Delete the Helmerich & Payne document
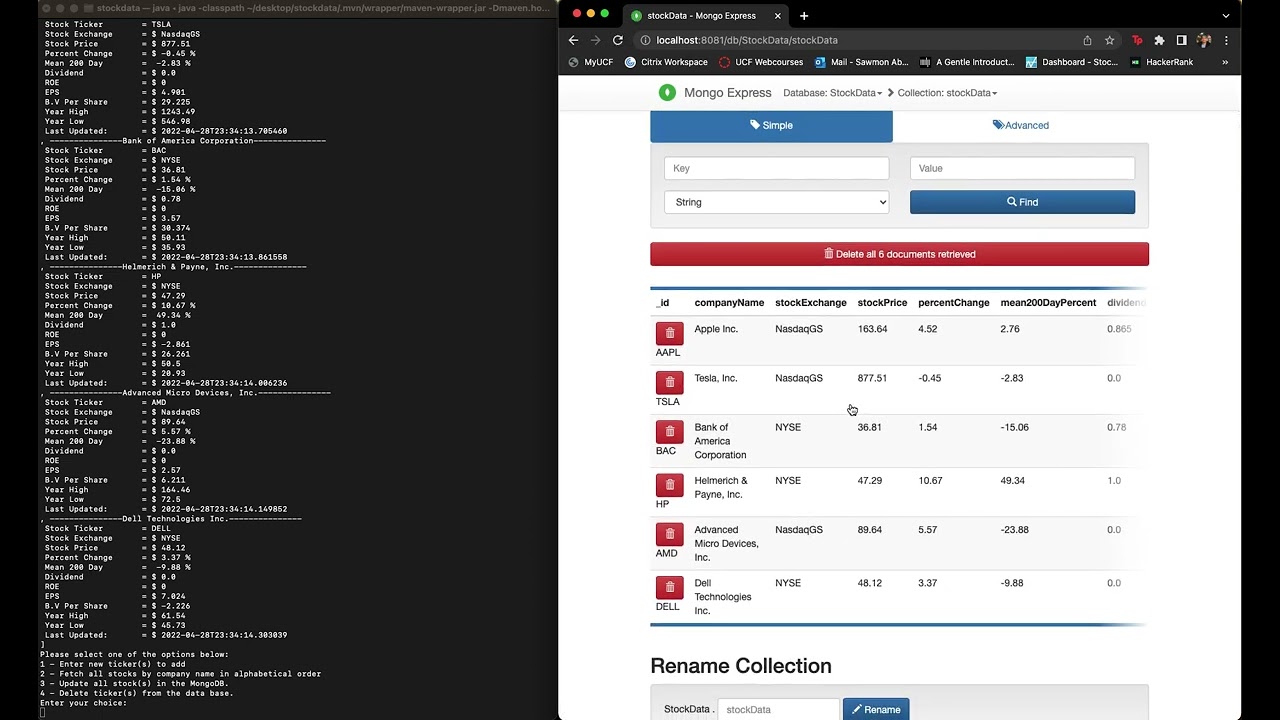Screen dimensions: 1280x720 [670, 485]
